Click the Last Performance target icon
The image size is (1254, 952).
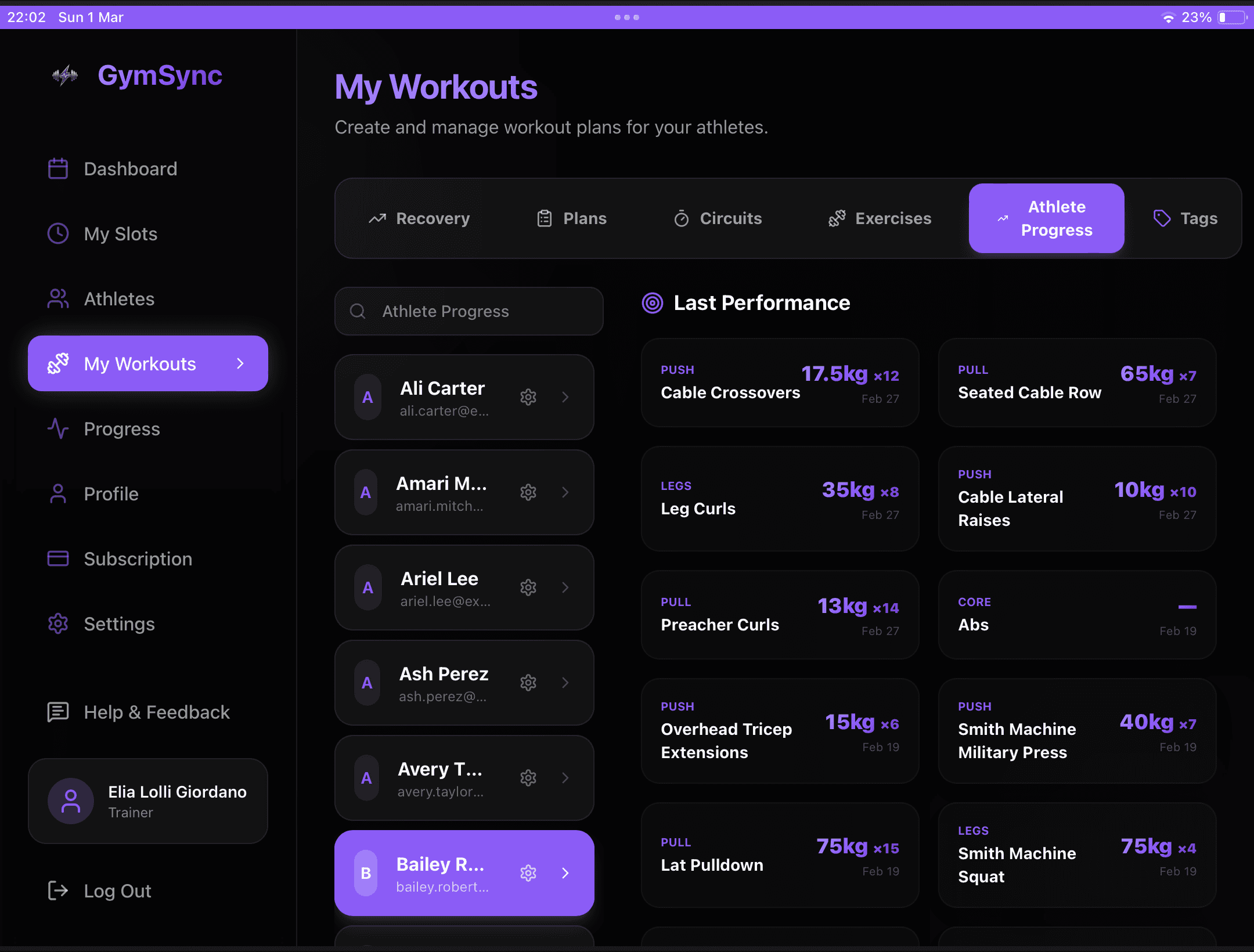(652, 303)
